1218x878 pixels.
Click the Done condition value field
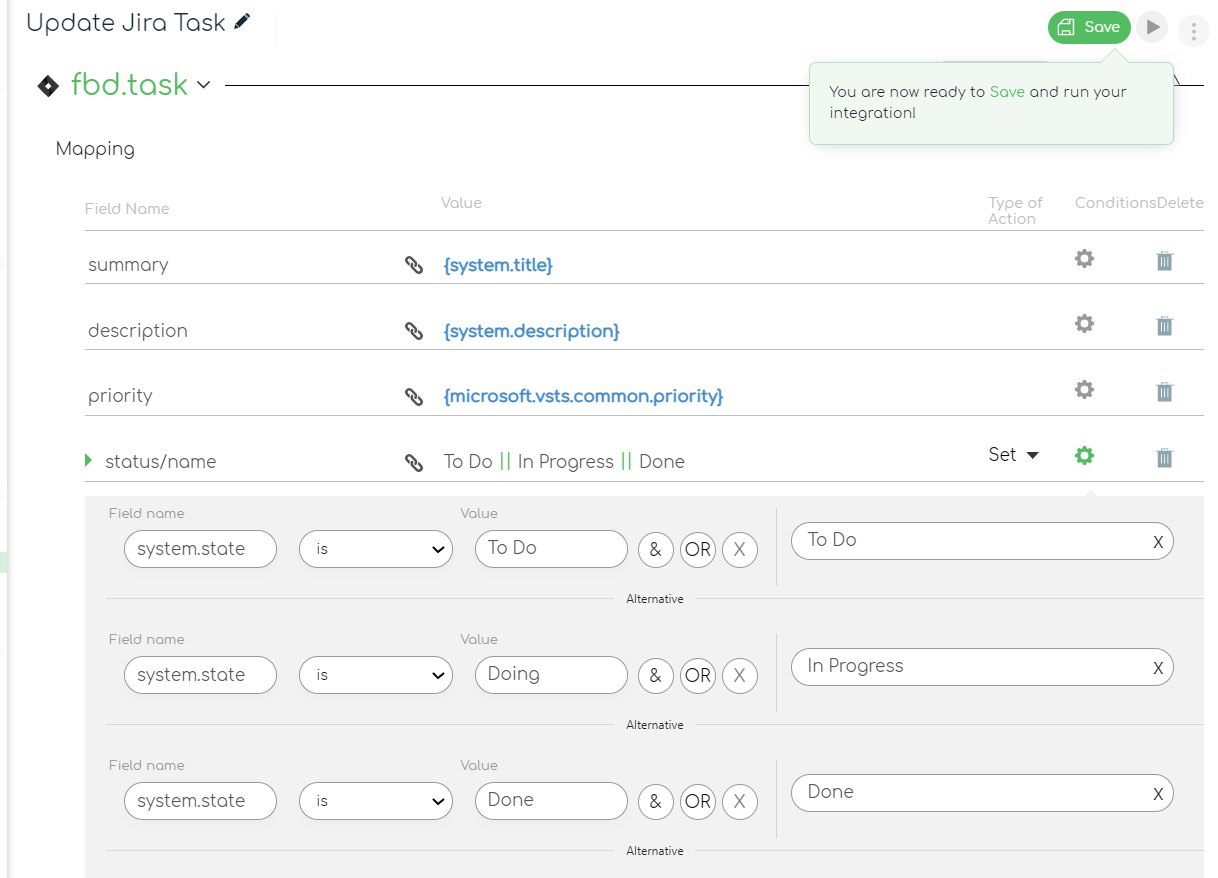coord(551,801)
